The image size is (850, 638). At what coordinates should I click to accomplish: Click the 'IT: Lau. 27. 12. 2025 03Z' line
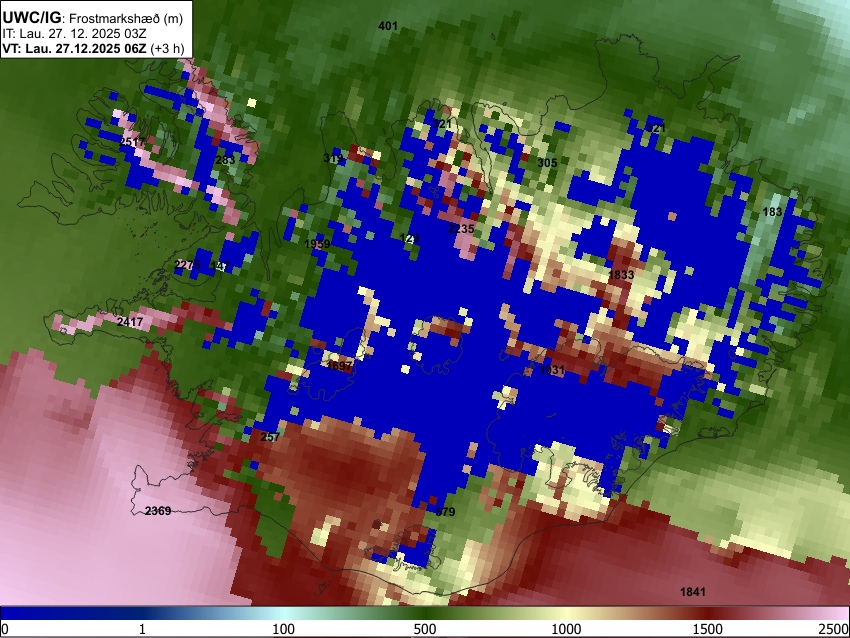pyautogui.click(x=74, y=34)
